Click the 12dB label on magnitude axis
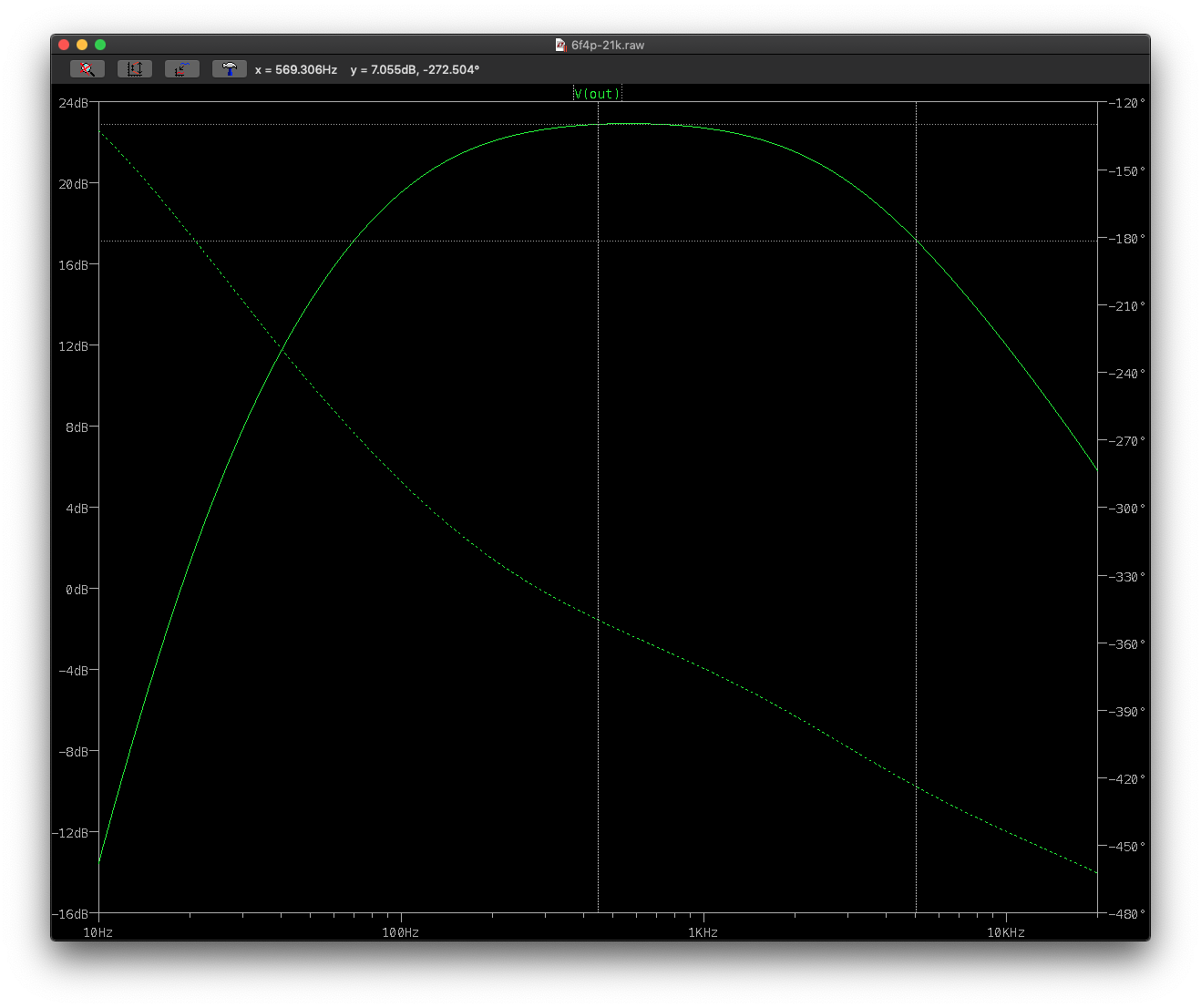The image size is (1201, 1008). pos(74,346)
